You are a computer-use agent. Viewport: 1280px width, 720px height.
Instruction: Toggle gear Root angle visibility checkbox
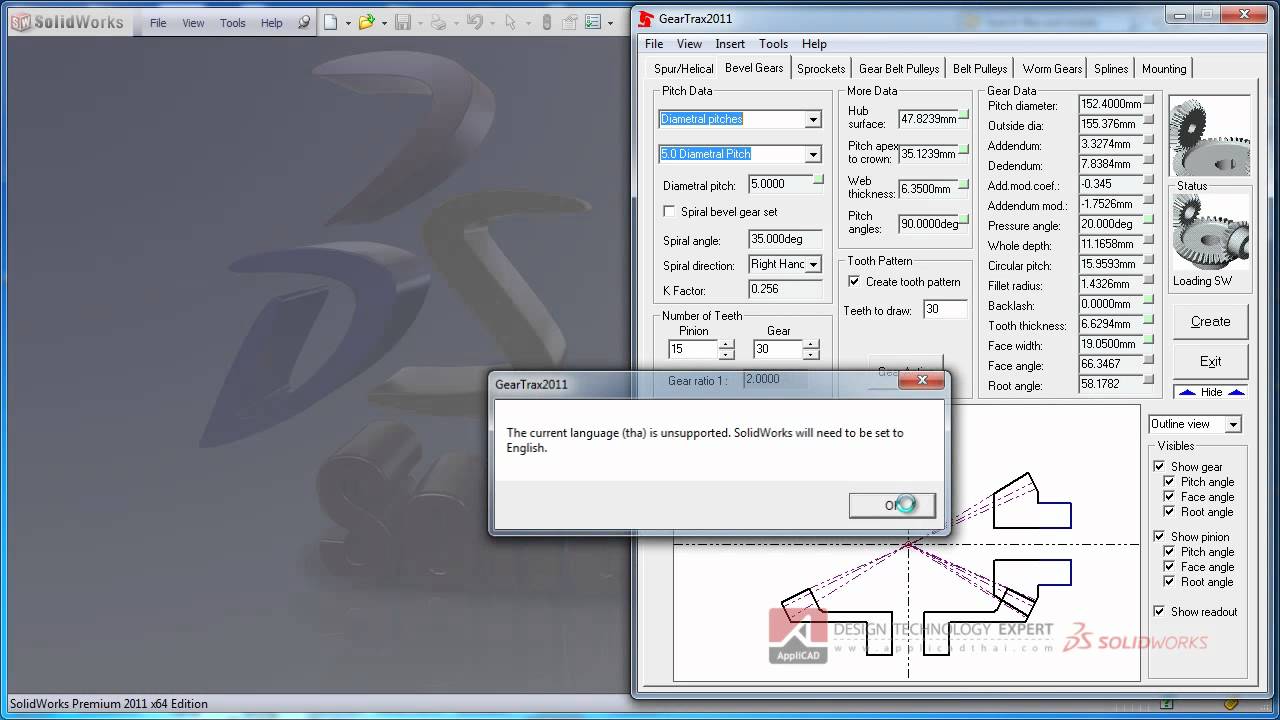1169,512
